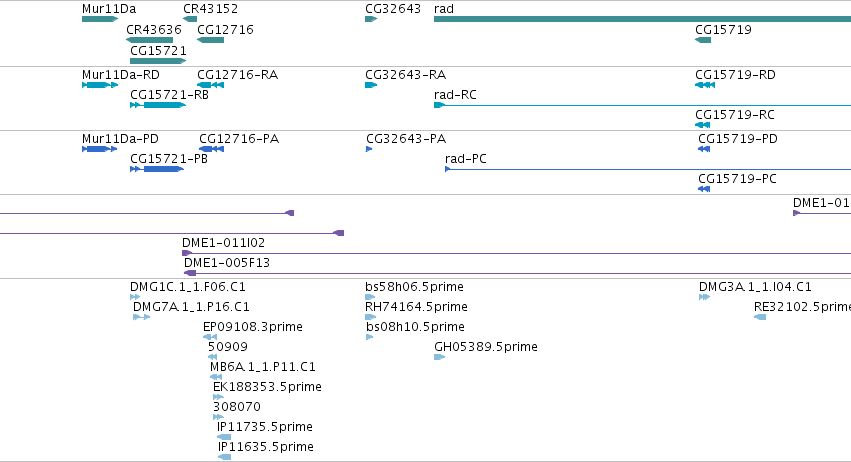Select the CG15721 gene bar
851x462 pixels.
coord(158,61)
